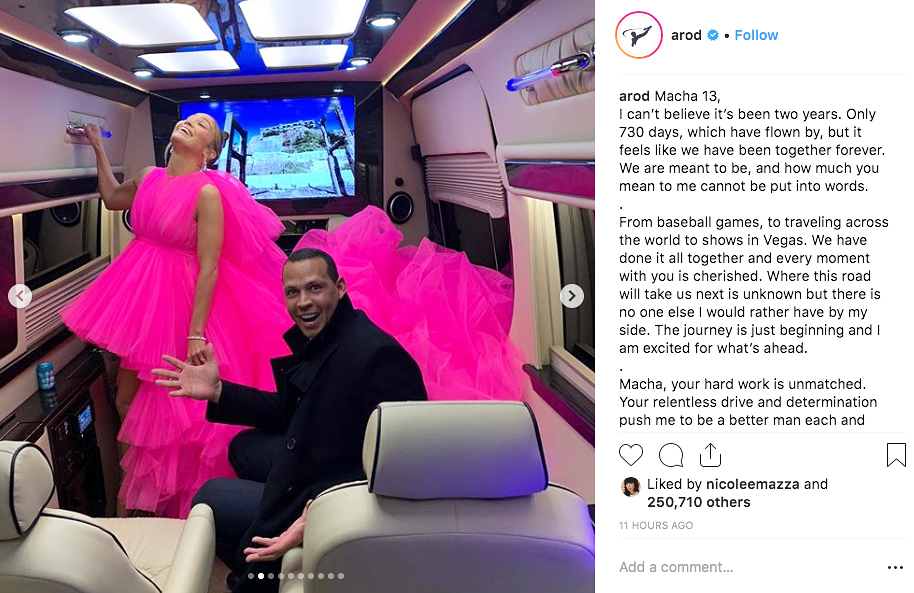Open arod's profile picture avatar
This screenshot has width=914, height=593.
[639, 35]
